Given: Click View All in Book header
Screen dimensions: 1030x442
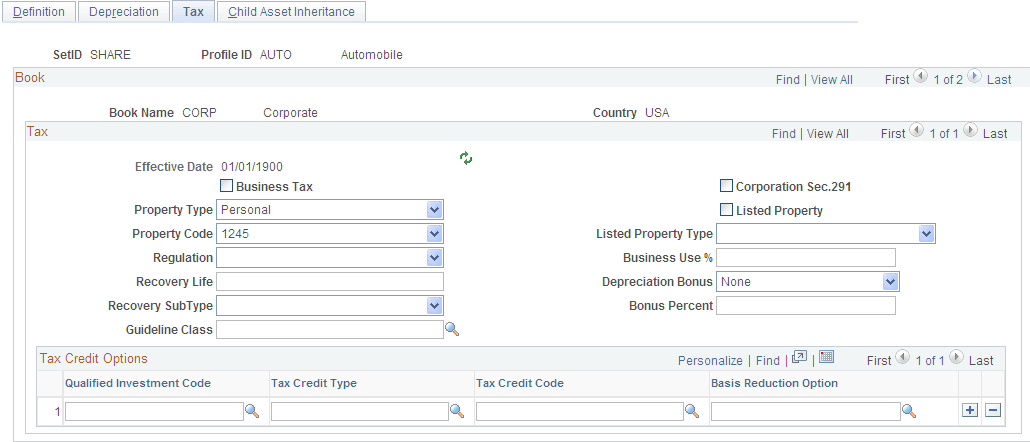Looking at the screenshot, I should click(832, 79).
